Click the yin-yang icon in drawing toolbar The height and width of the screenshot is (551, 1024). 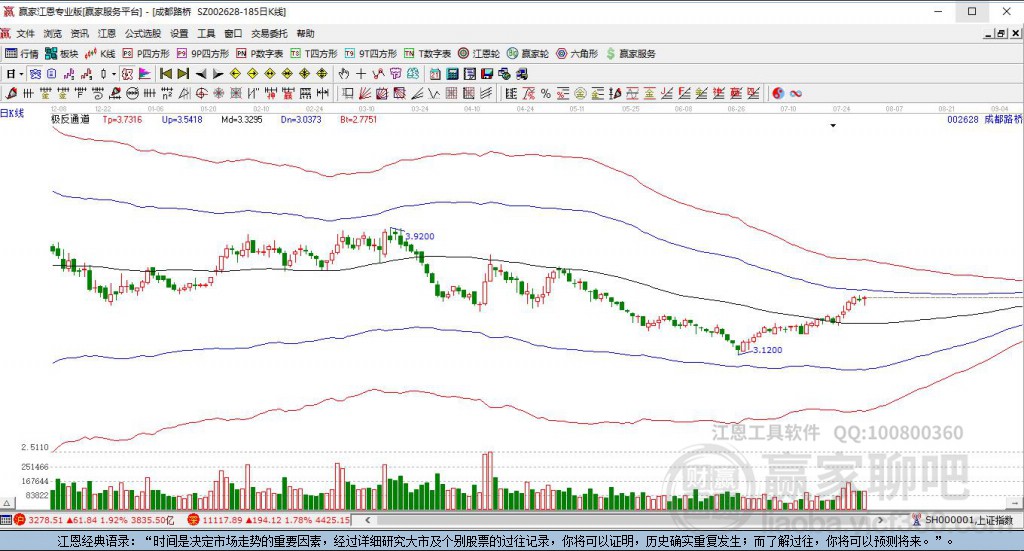point(777,93)
